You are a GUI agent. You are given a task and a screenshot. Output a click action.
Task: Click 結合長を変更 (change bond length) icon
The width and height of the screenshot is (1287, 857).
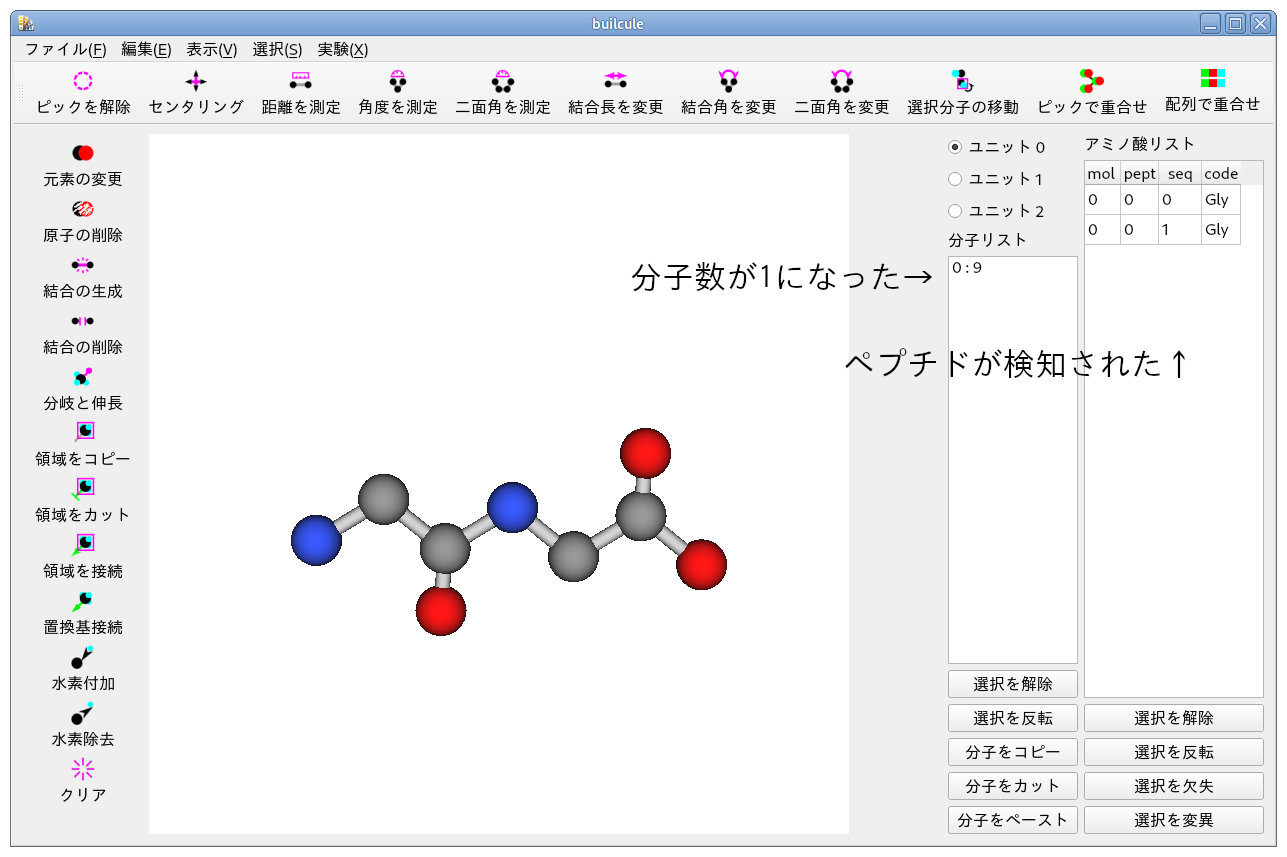[615, 94]
